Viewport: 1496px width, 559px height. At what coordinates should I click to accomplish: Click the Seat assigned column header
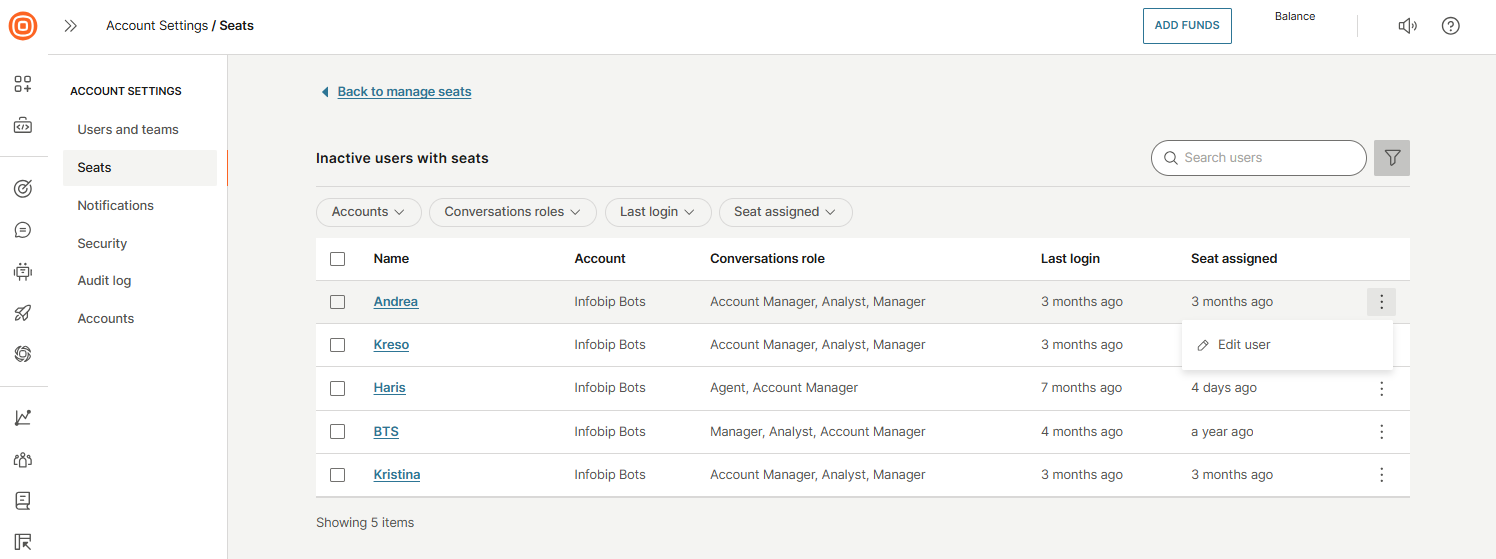click(x=1234, y=259)
